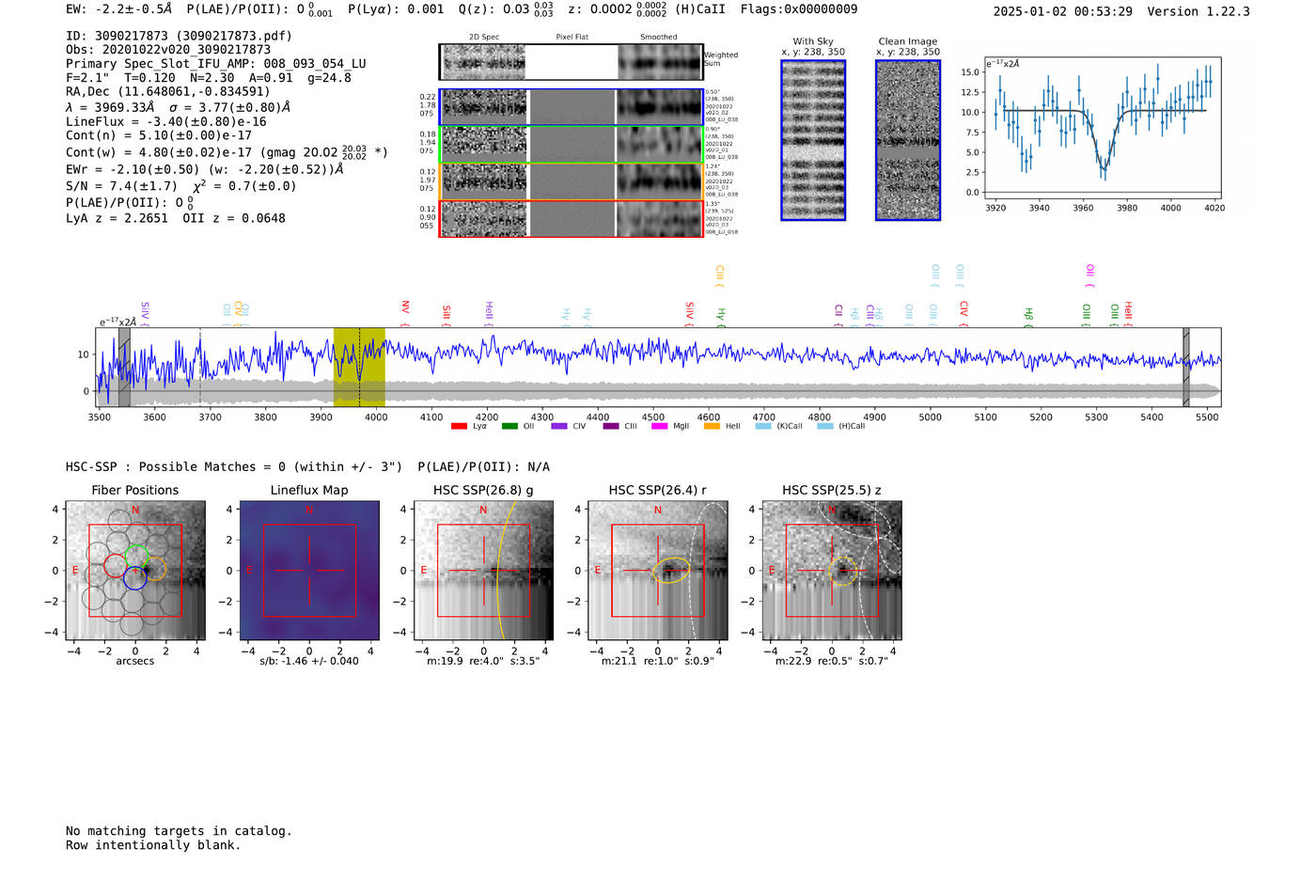1316x896 pixels.
Task: Click the red SiII line marker
Action: [446, 315]
